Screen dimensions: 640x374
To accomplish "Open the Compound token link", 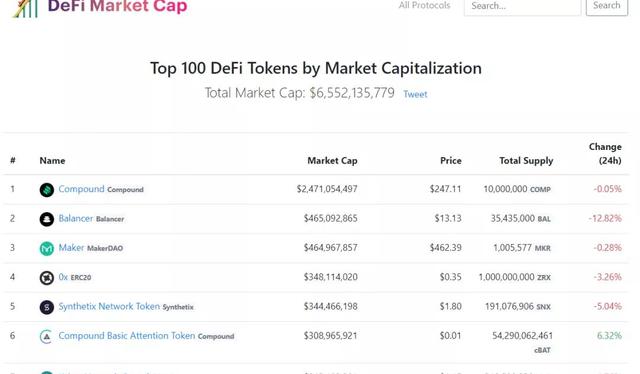I will (x=81, y=189).
